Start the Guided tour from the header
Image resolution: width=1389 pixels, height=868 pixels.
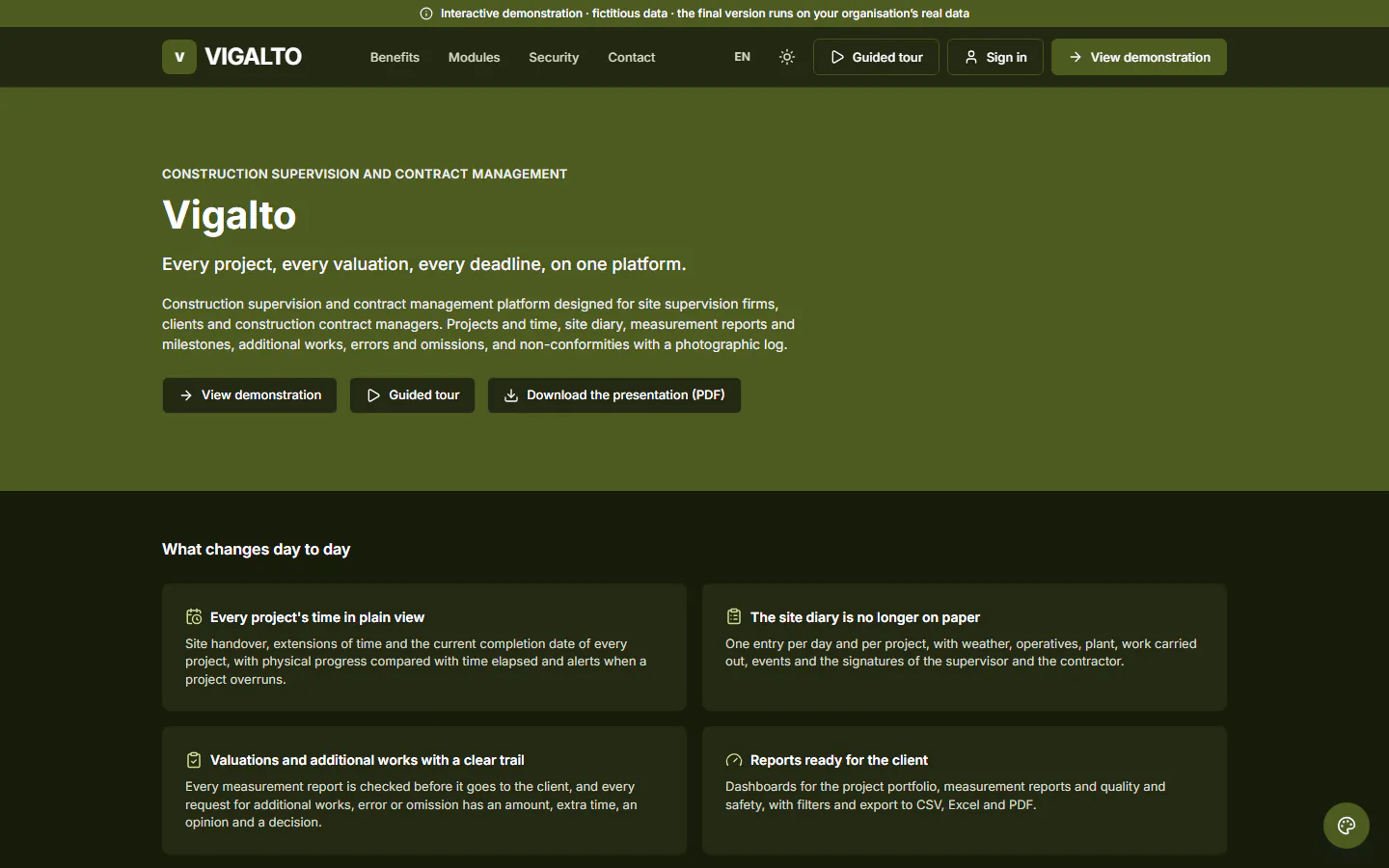click(x=876, y=57)
